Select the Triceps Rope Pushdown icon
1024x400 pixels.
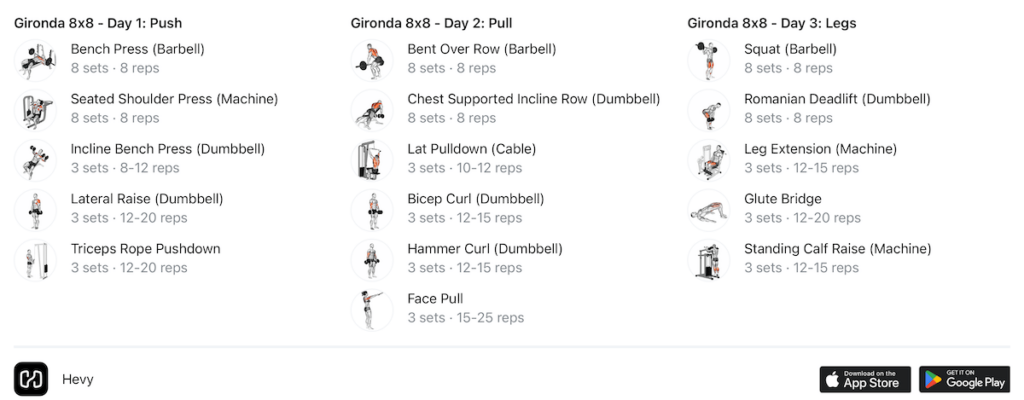pyautogui.click(x=35, y=260)
